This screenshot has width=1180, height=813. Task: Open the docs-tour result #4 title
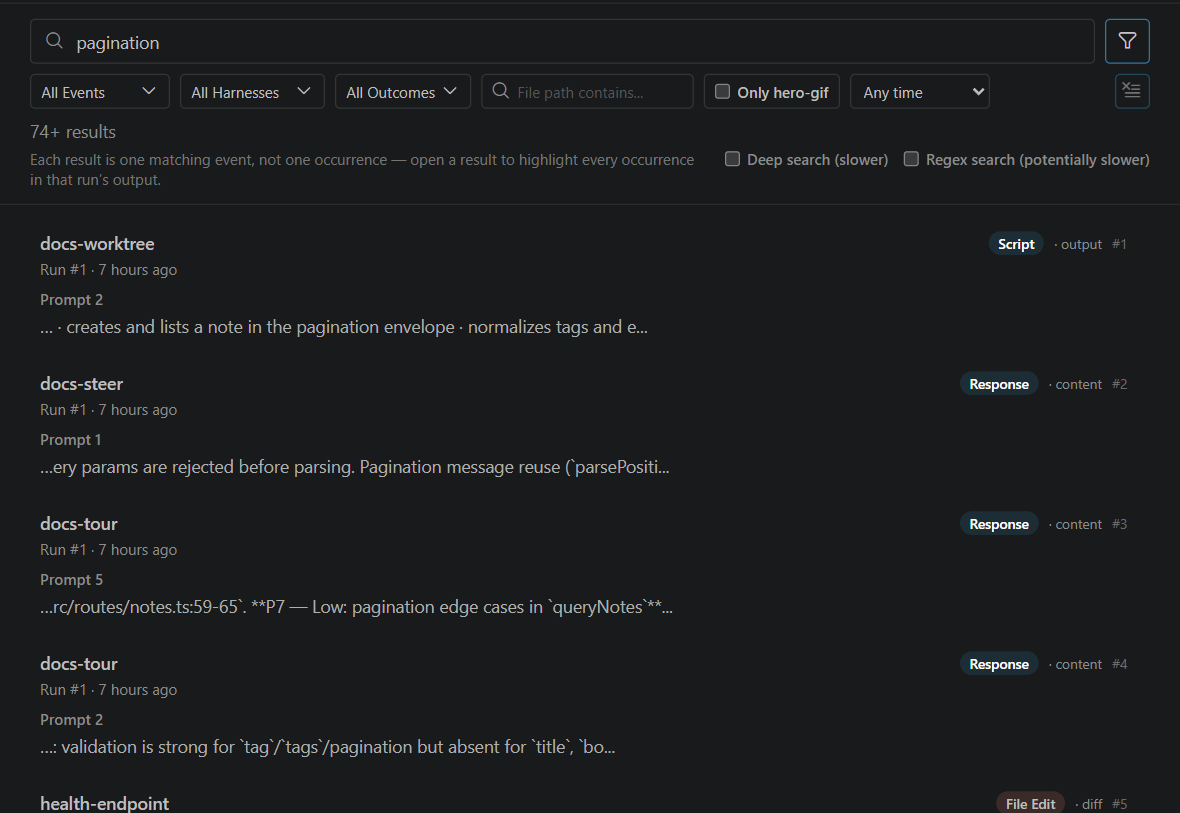point(79,664)
